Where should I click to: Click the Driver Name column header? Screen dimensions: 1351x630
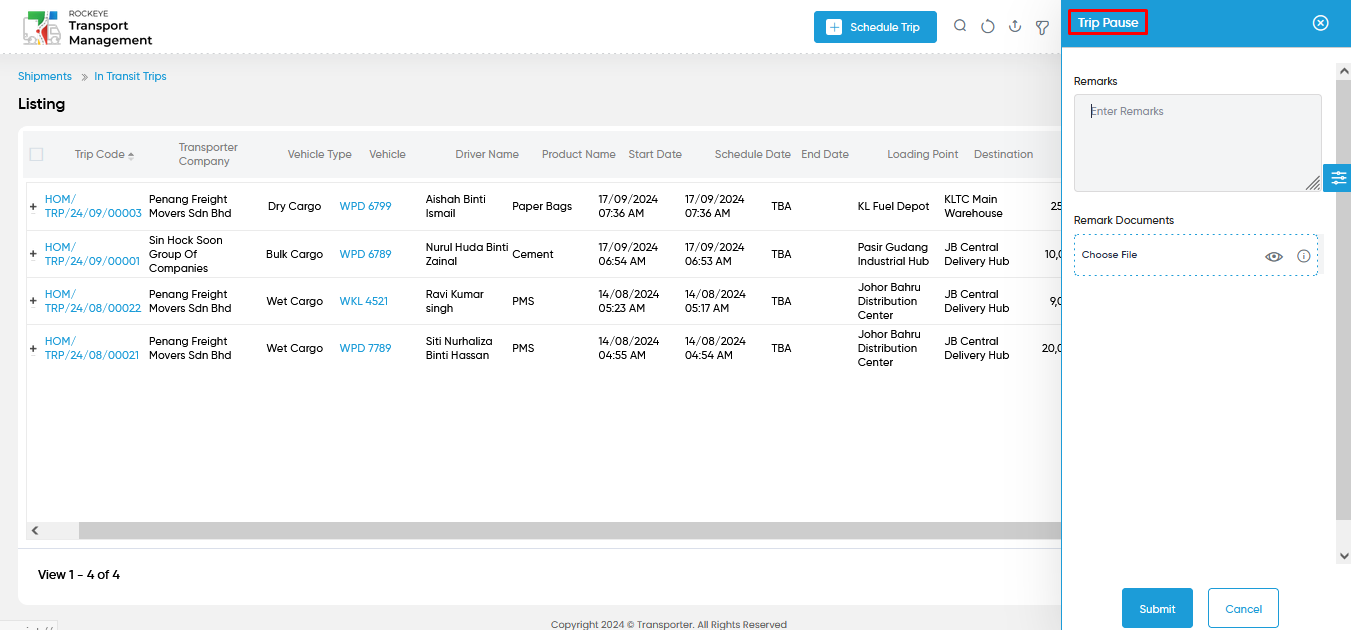click(x=487, y=154)
